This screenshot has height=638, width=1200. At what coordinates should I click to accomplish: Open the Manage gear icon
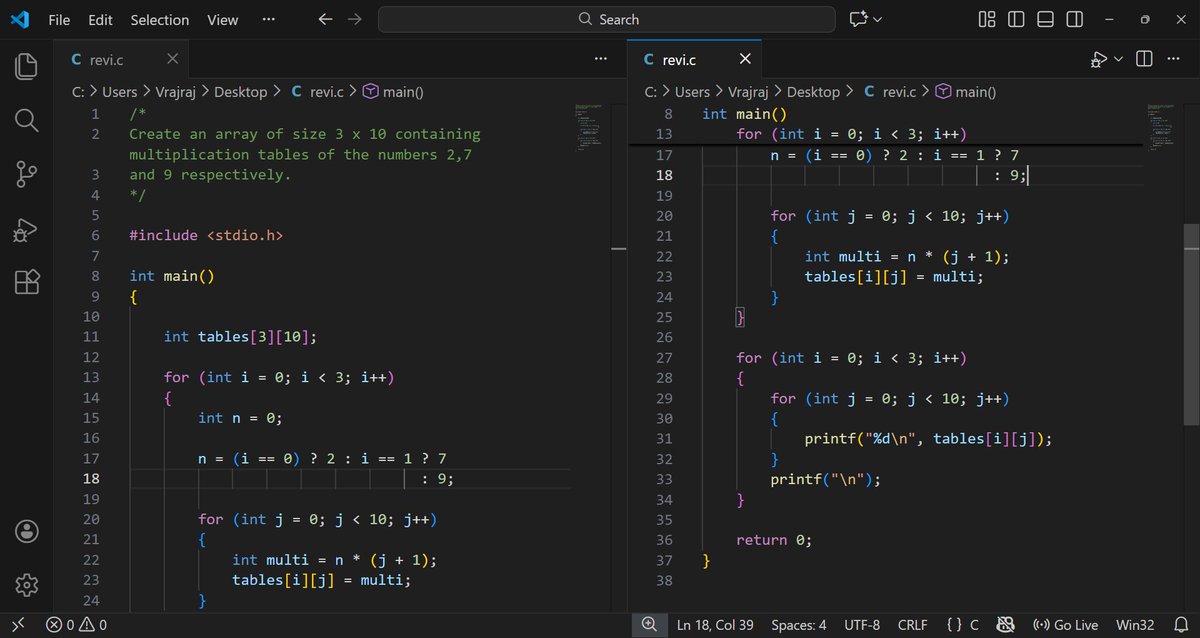[x=27, y=584]
